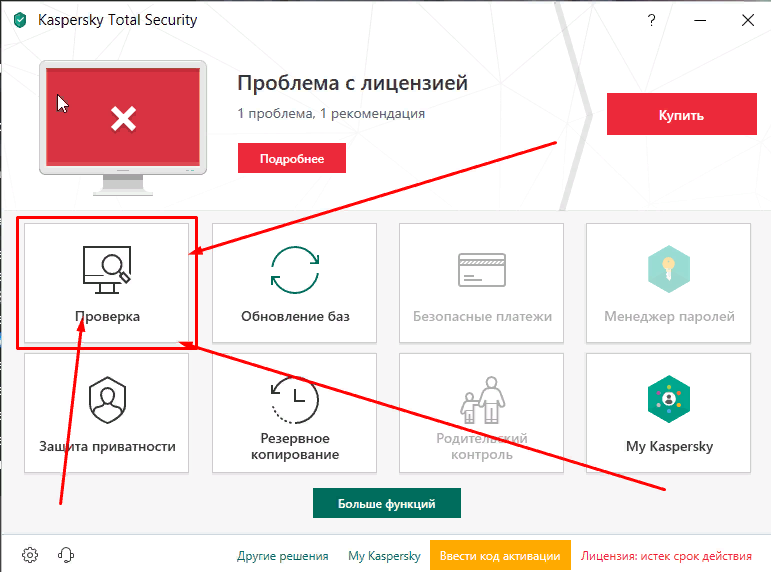Viewport: 771px width, 572px height.
Task: Click the red monitor status image
Action: tap(123, 128)
